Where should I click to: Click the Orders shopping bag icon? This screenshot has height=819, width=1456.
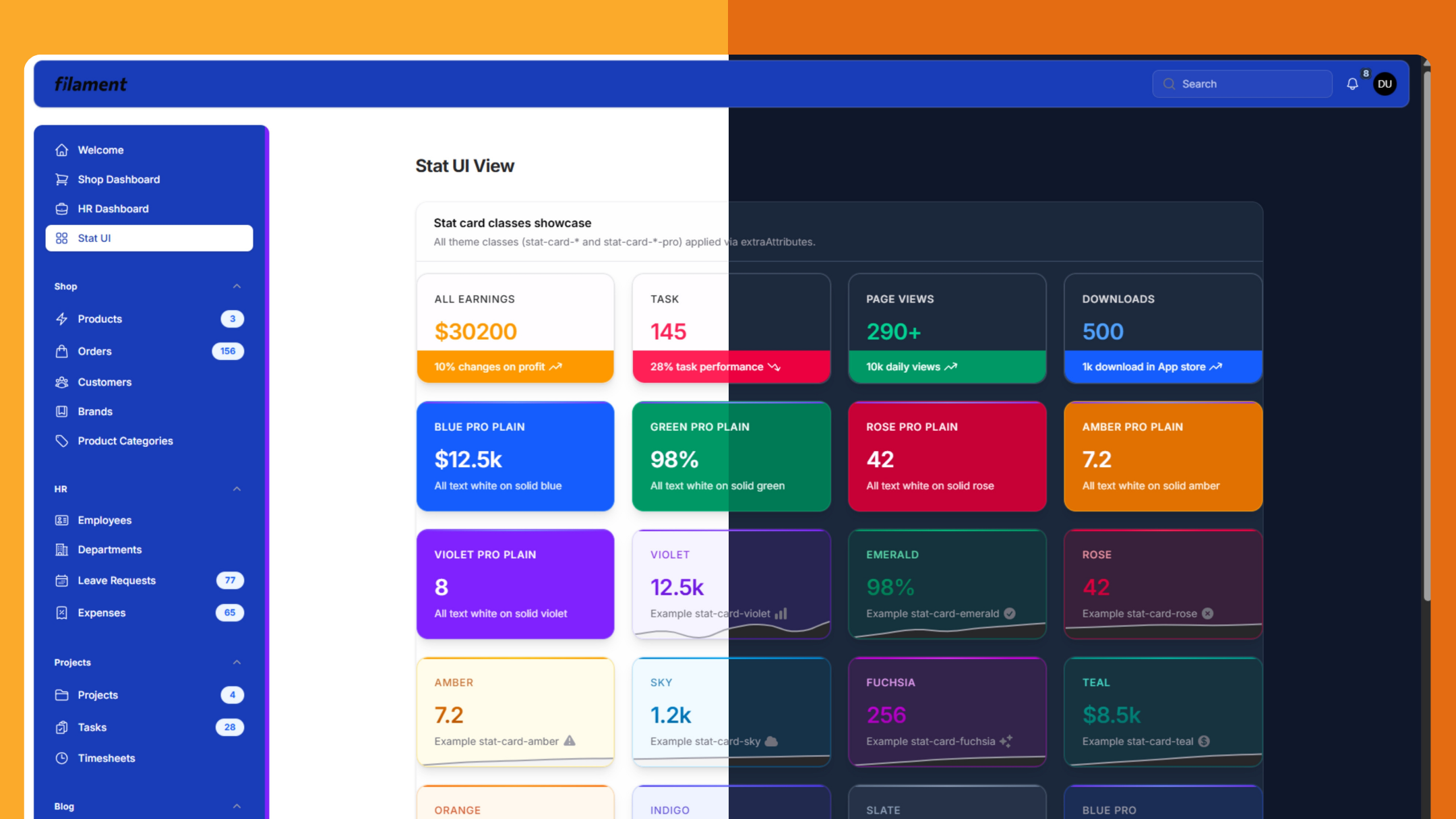tap(61, 351)
